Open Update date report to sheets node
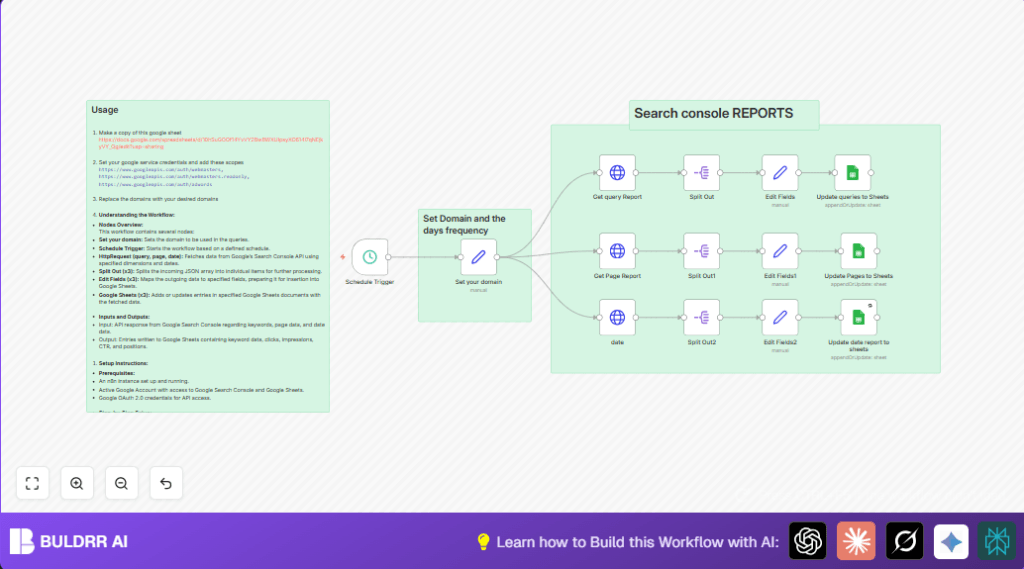The height and width of the screenshot is (569, 1024). point(858,317)
